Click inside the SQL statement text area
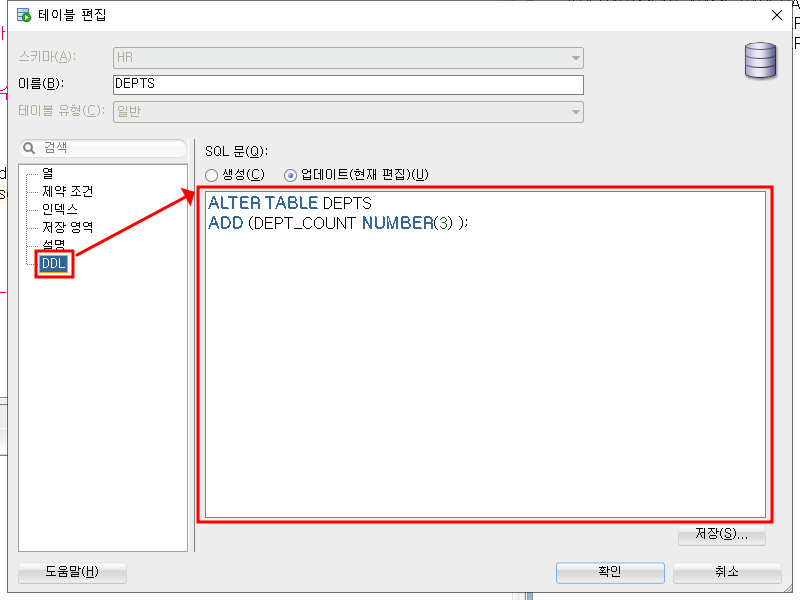The image size is (800, 600). [485, 355]
